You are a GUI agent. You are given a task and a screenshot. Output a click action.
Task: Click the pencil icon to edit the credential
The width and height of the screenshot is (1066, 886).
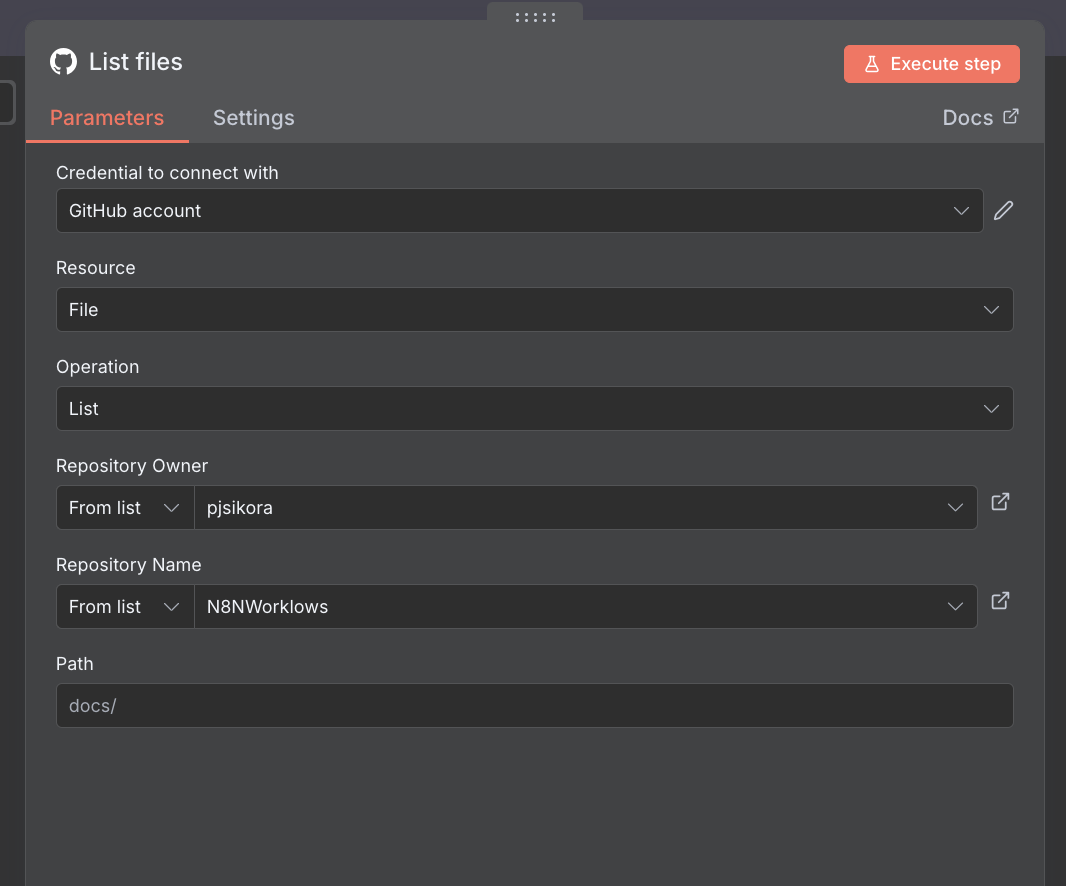1003,211
